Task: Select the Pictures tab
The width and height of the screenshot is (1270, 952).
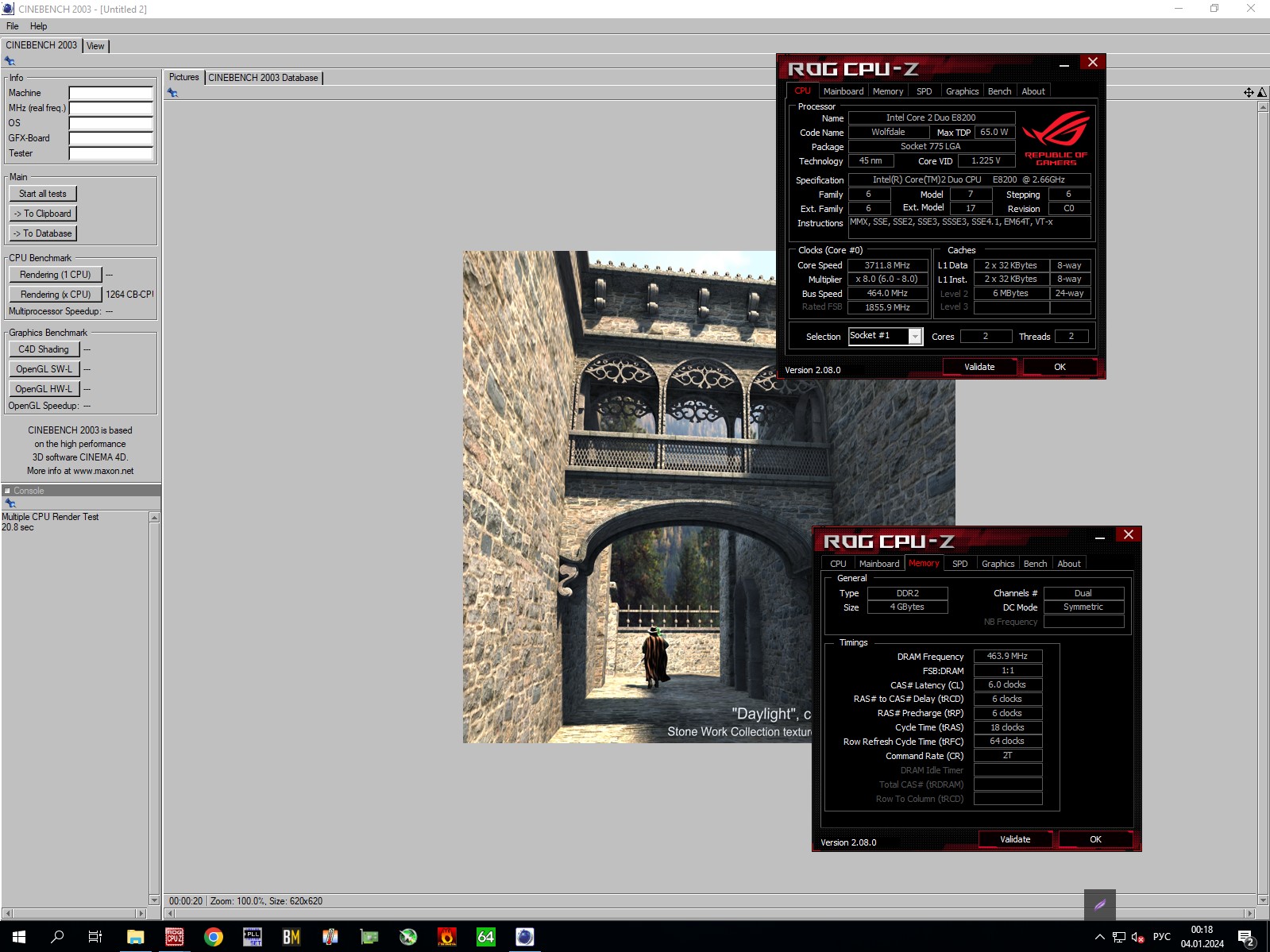Action: [x=183, y=77]
